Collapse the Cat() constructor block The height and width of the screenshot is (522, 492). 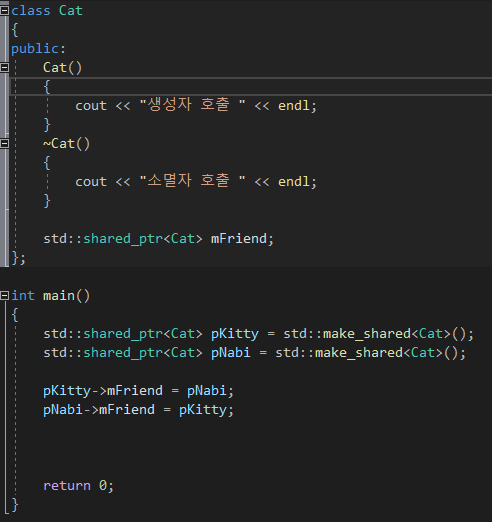(x=4, y=68)
